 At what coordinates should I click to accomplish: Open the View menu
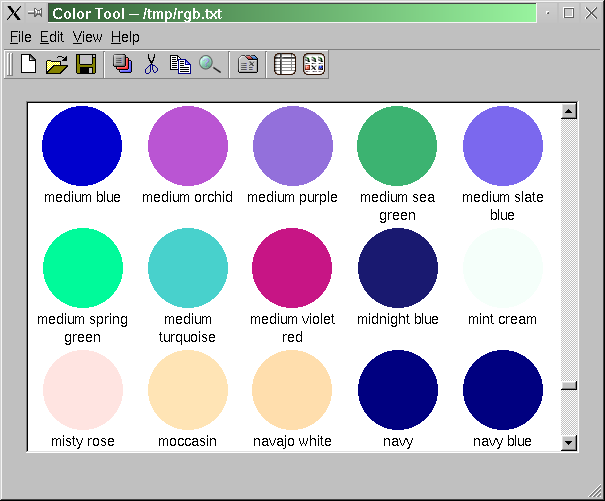click(88, 37)
